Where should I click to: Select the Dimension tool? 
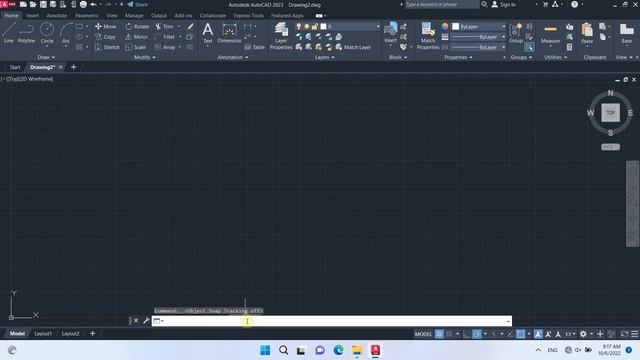[229, 33]
